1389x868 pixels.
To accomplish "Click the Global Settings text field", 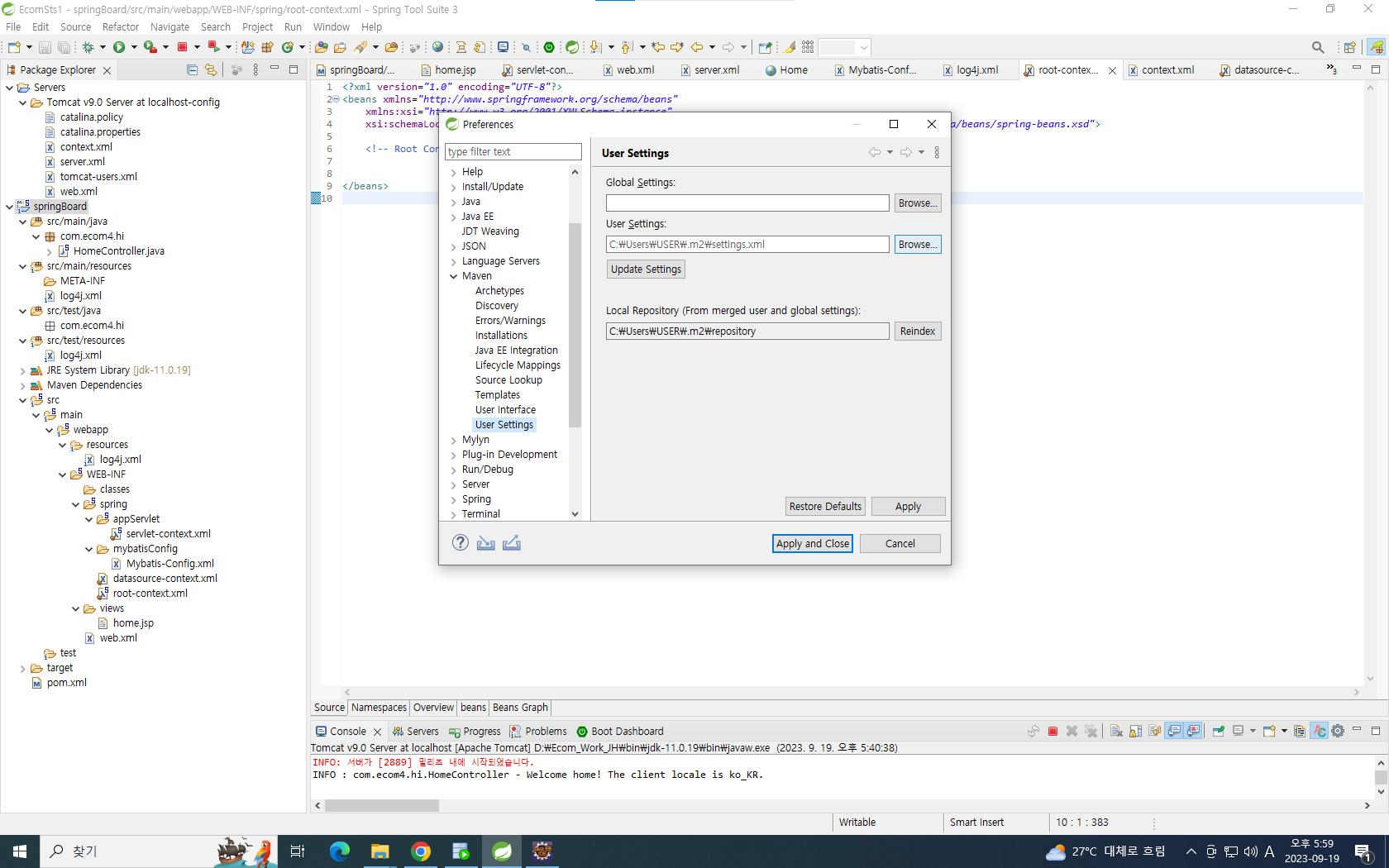I will 747,203.
